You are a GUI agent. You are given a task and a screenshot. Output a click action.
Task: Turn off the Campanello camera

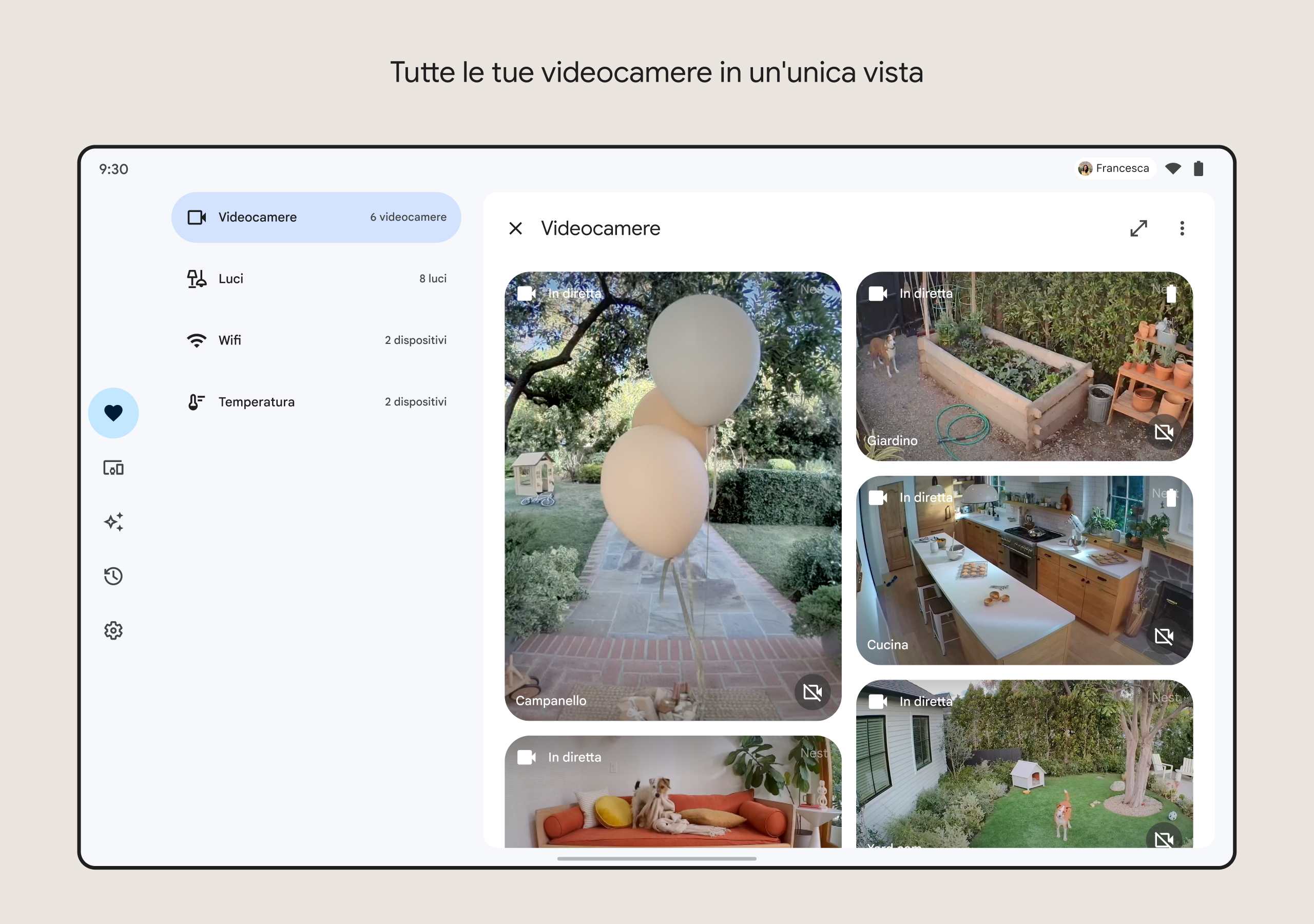[x=812, y=692]
